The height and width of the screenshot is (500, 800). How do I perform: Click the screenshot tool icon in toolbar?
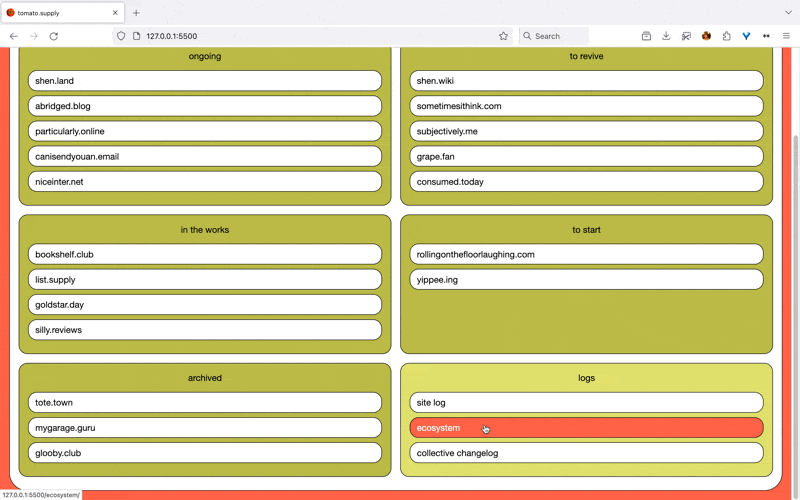point(686,36)
